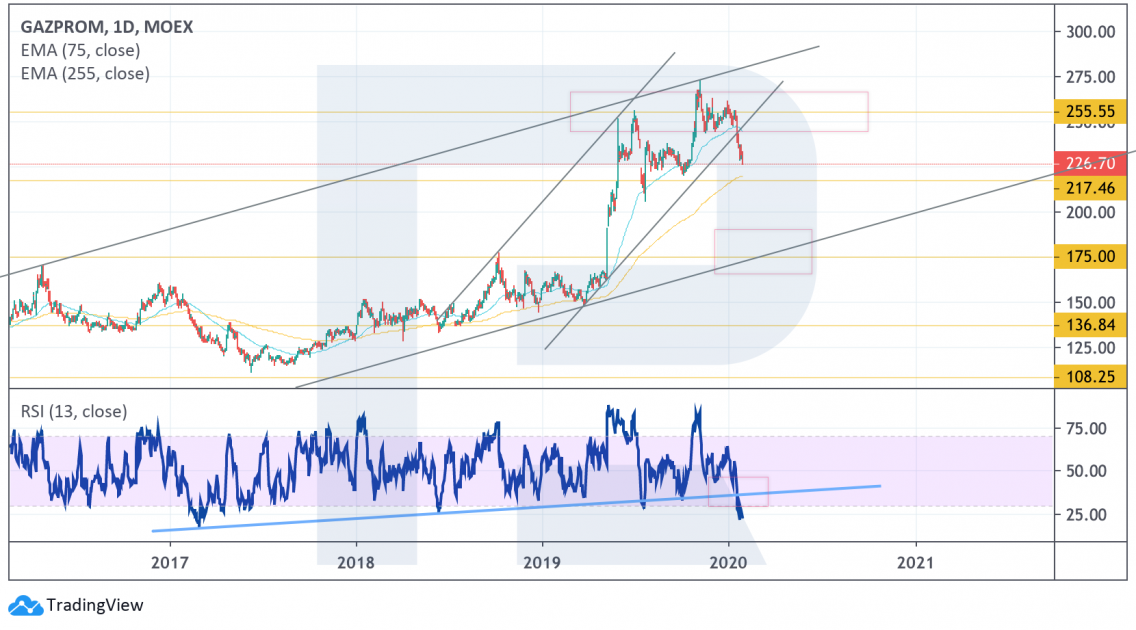Image resolution: width=1136 pixels, height=630 pixels.
Task: Click the RSI 25.00 axis value
Action: coord(1086,515)
